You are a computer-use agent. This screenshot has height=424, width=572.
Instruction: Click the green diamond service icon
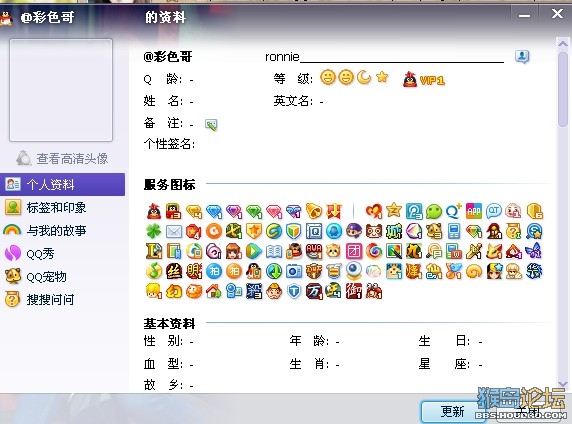pyautogui.click(x=254, y=211)
